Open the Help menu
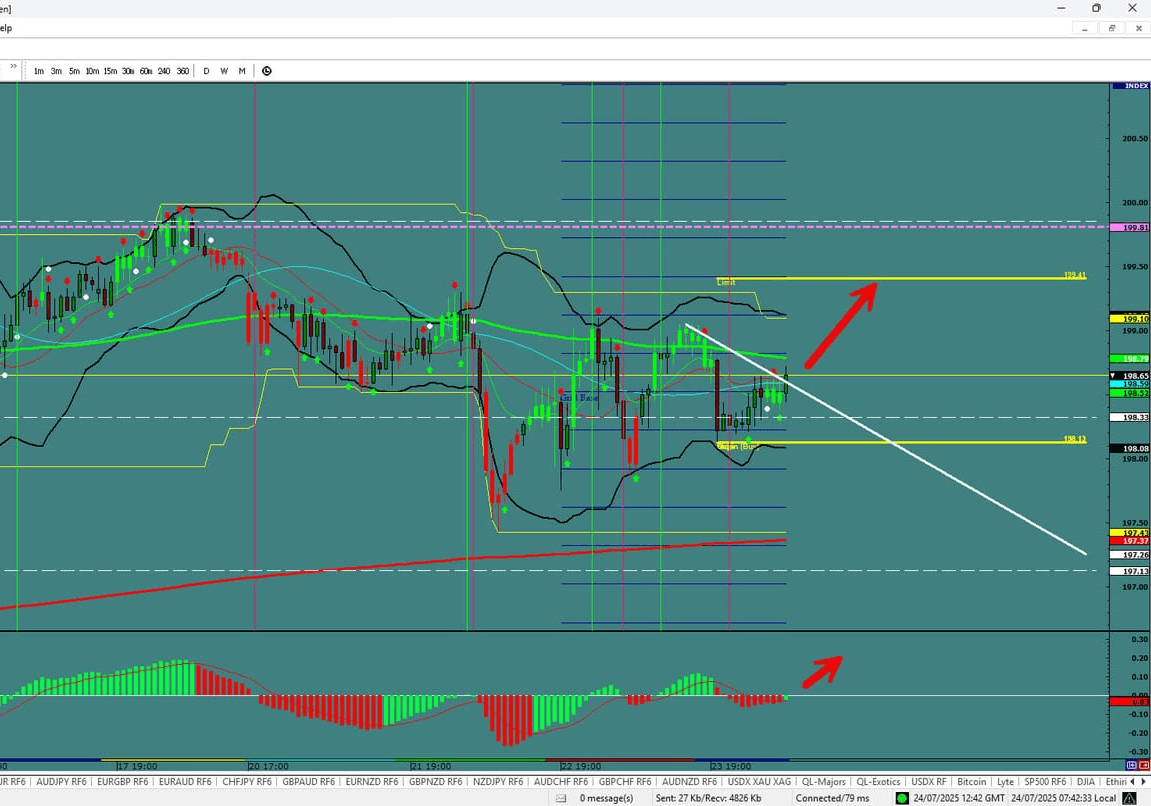 (x=6, y=28)
